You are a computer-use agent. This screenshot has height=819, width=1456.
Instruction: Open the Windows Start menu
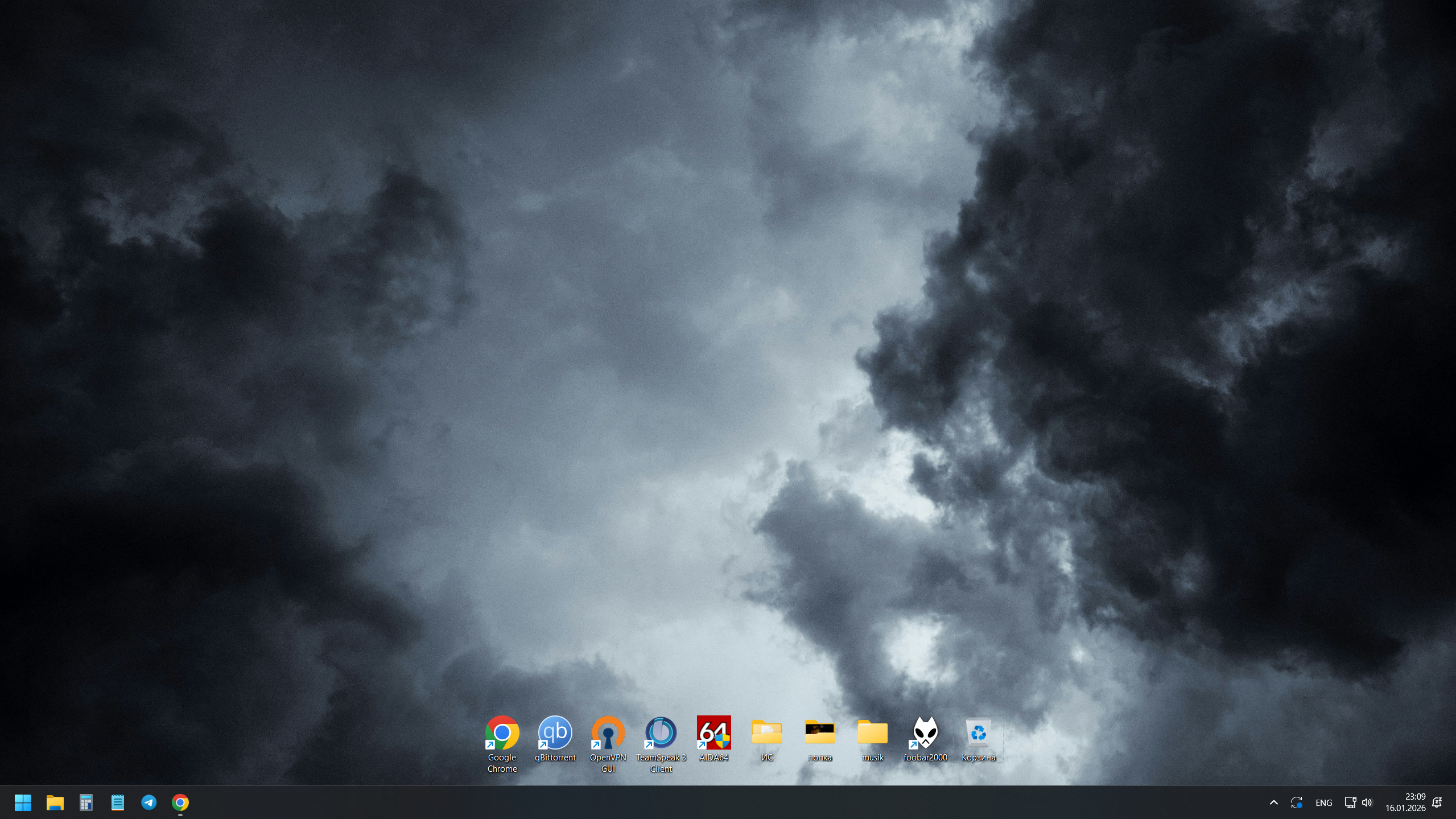coord(23,802)
